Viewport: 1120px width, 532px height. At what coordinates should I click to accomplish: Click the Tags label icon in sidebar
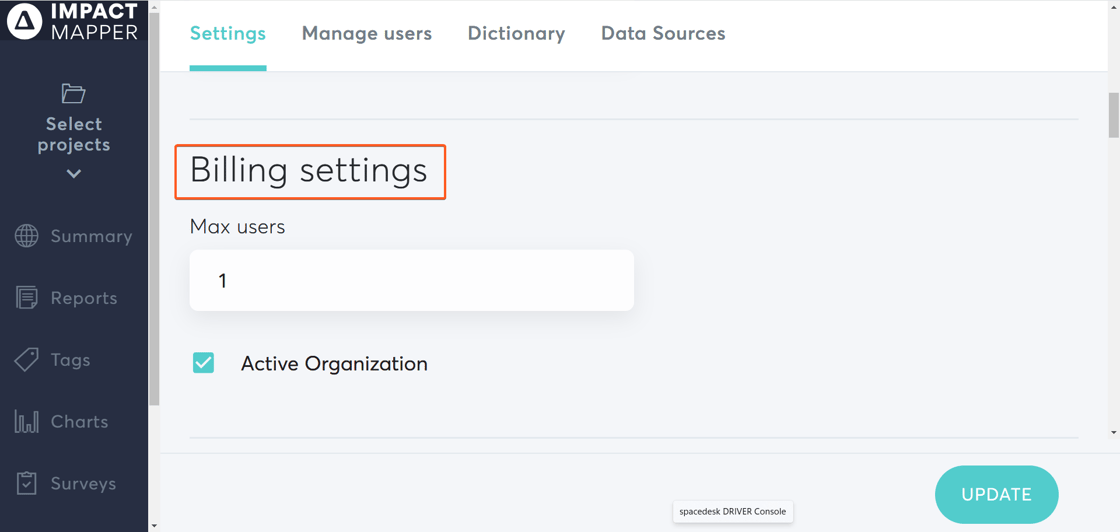27,360
